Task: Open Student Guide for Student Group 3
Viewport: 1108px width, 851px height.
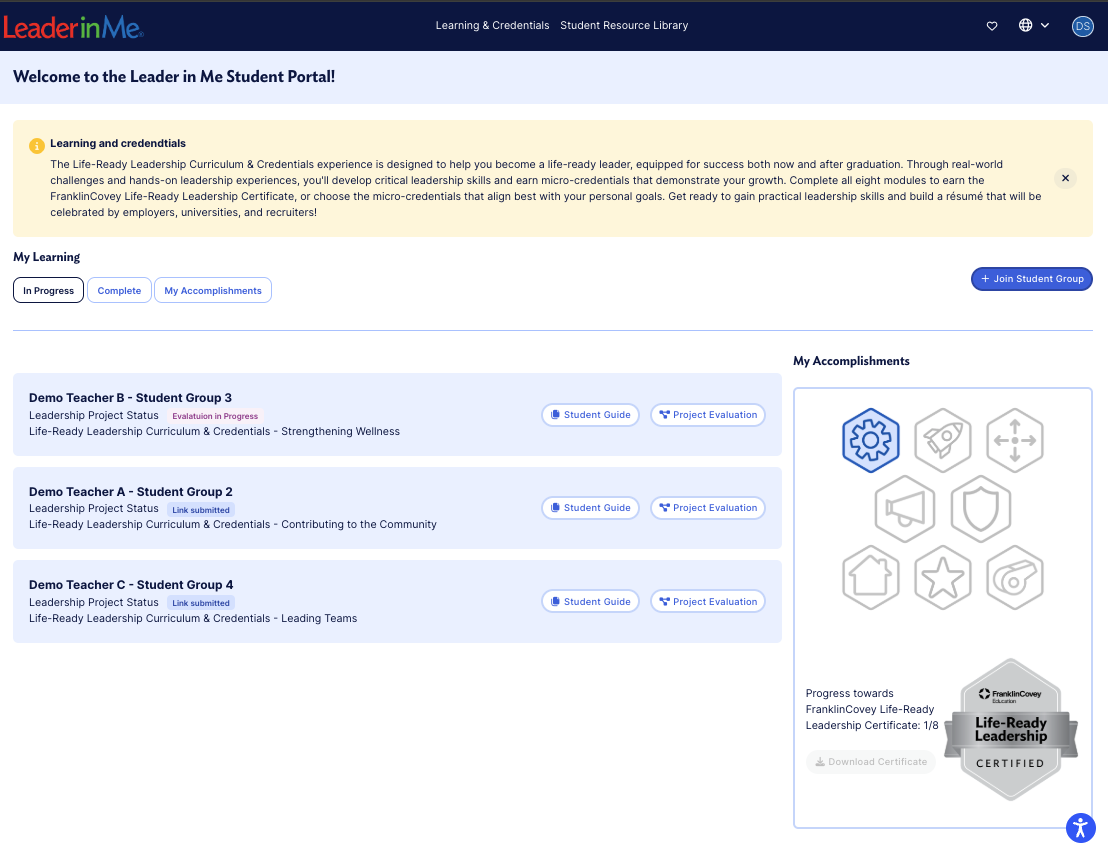Action: click(590, 415)
